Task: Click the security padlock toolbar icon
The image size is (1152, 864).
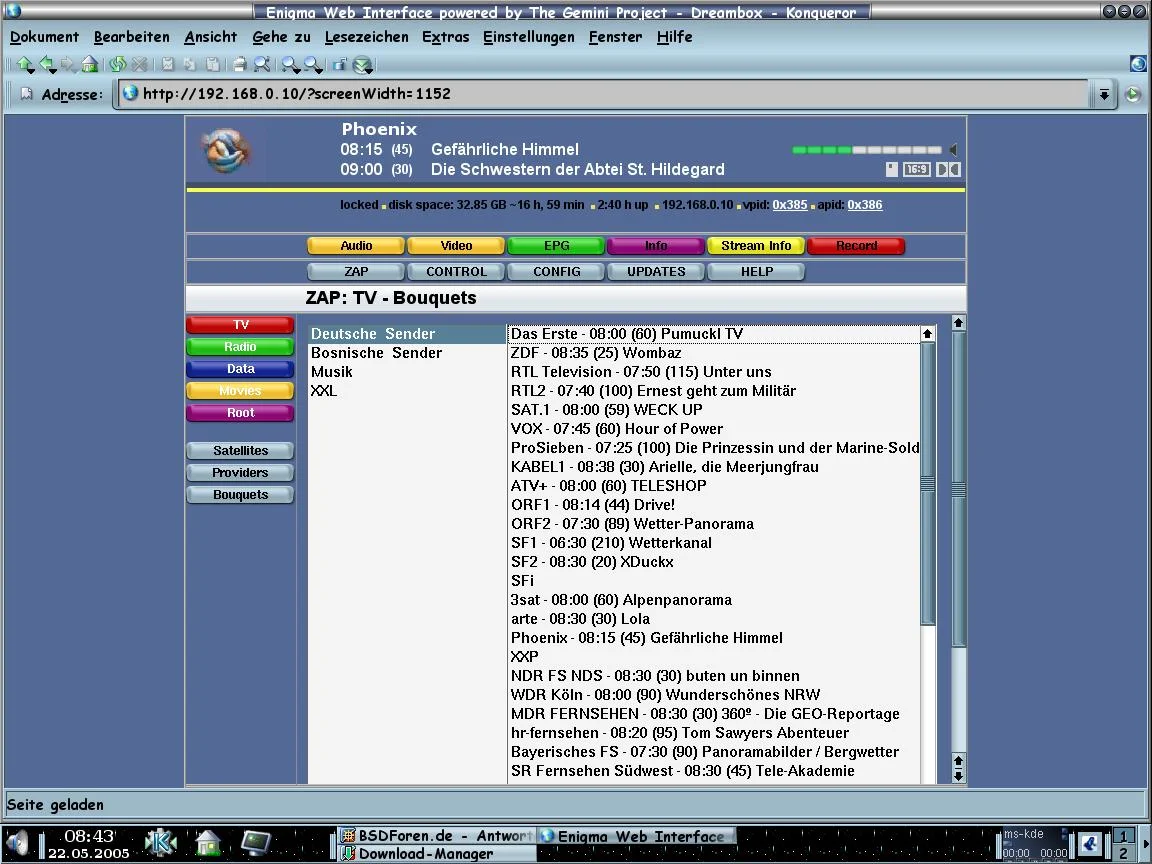Action: 339,65
